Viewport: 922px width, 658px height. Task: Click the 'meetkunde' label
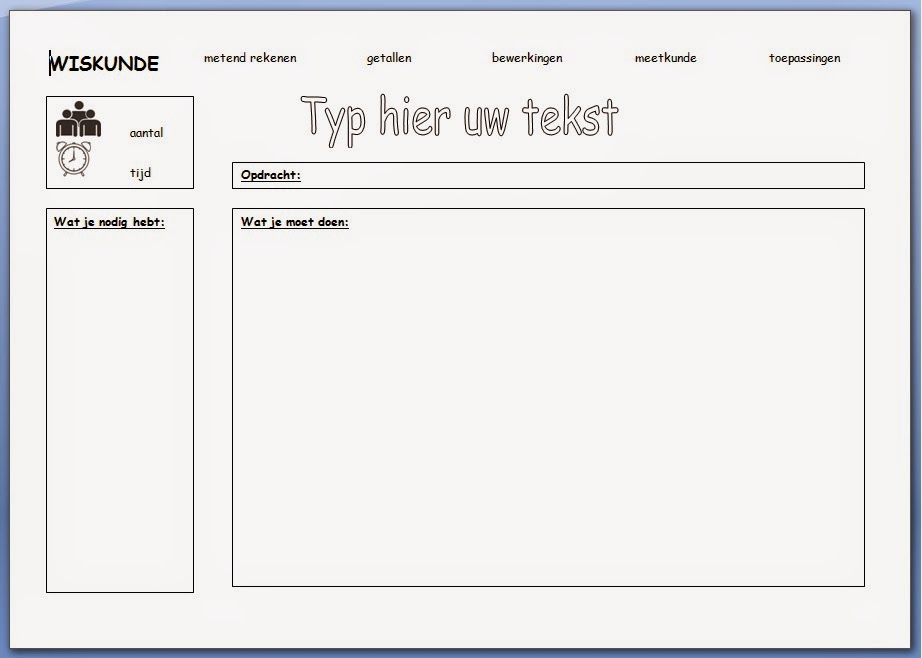click(666, 58)
